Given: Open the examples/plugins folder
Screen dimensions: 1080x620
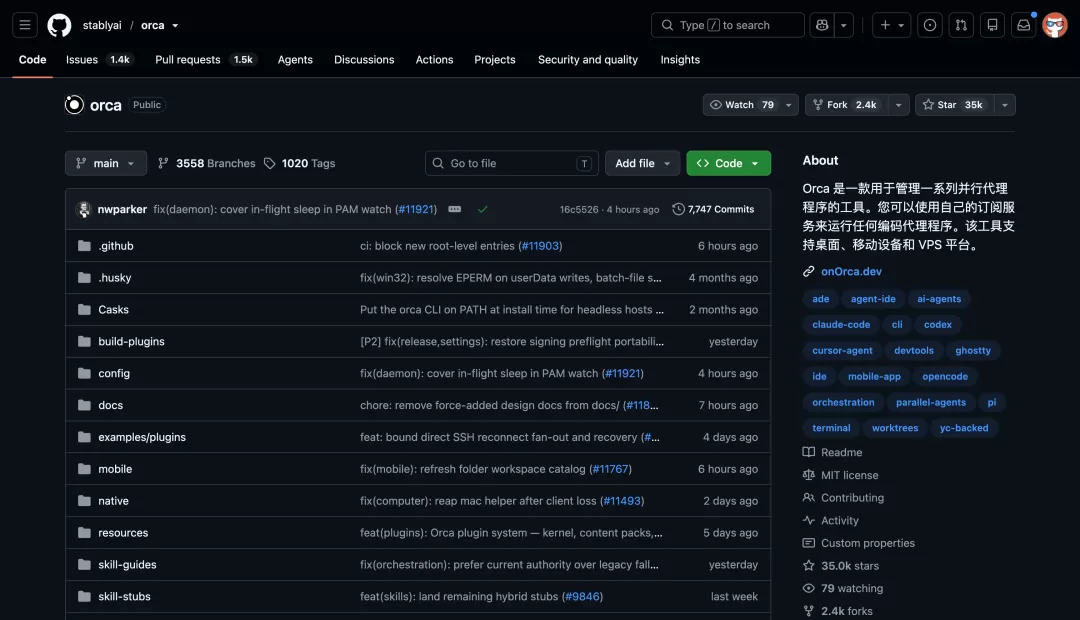Looking at the screenshot, I should click(x=142, y=437).
